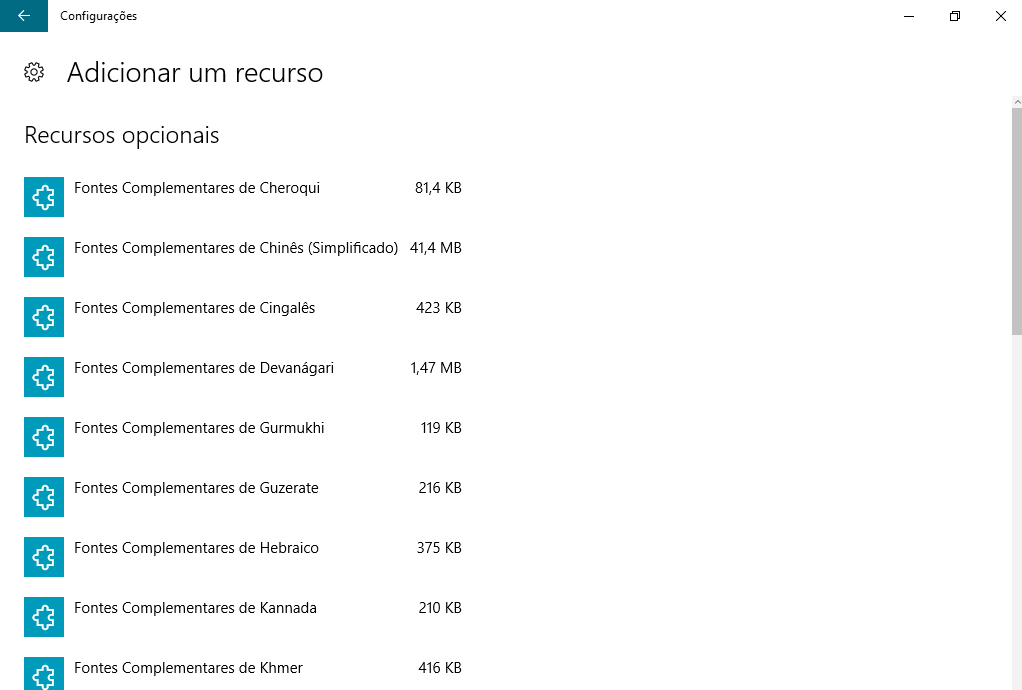The image size is (1022, 690).
Task: Click the puzzle icon for Gurmukhi fonts
Action: (x=44, y=437)
